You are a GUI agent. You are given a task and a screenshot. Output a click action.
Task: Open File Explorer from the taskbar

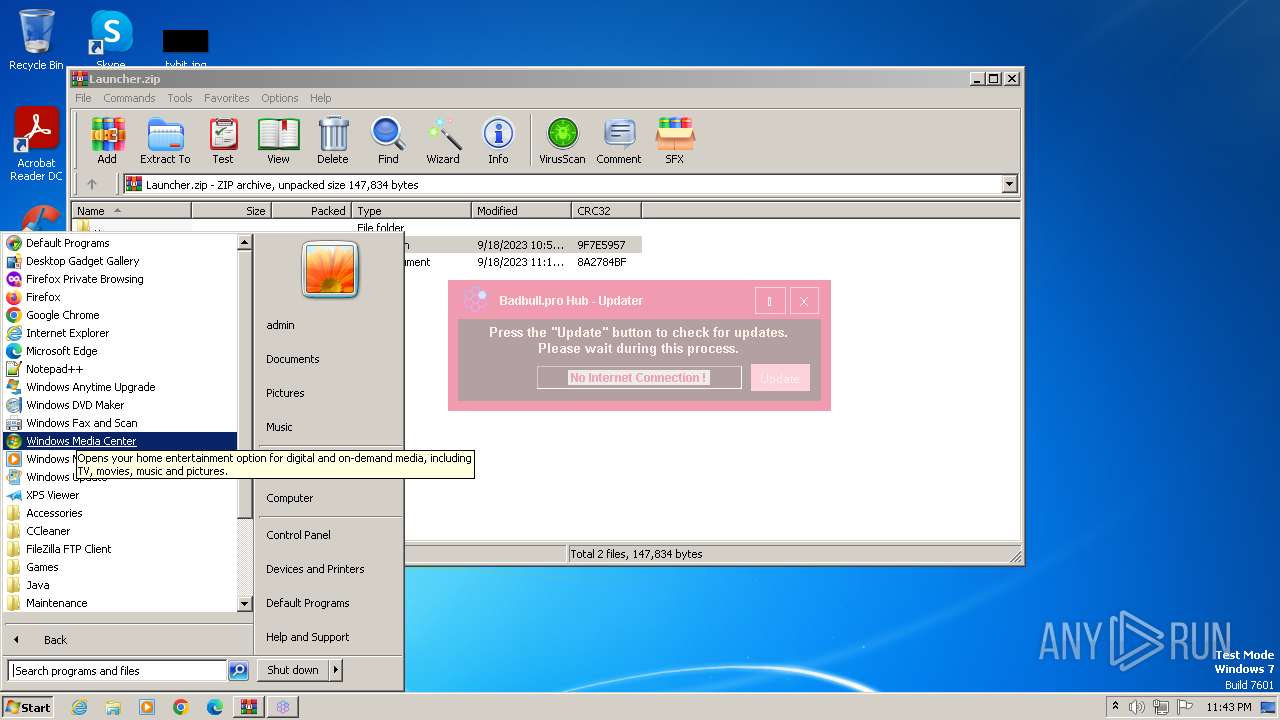[x=113, y=707]
